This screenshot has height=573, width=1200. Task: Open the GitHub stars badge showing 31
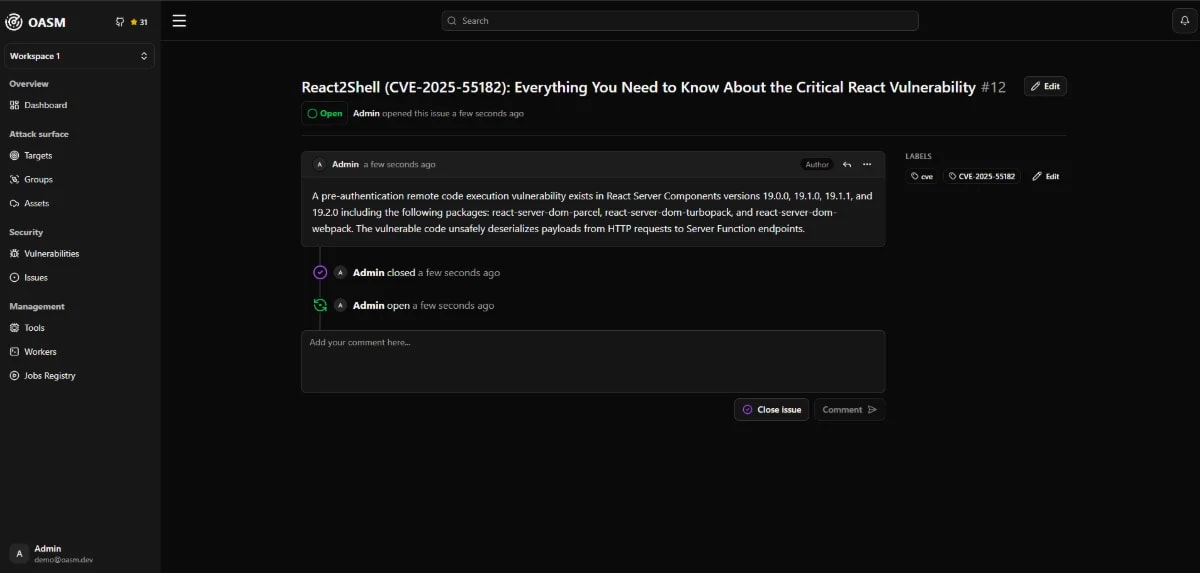tap(132, 22)
